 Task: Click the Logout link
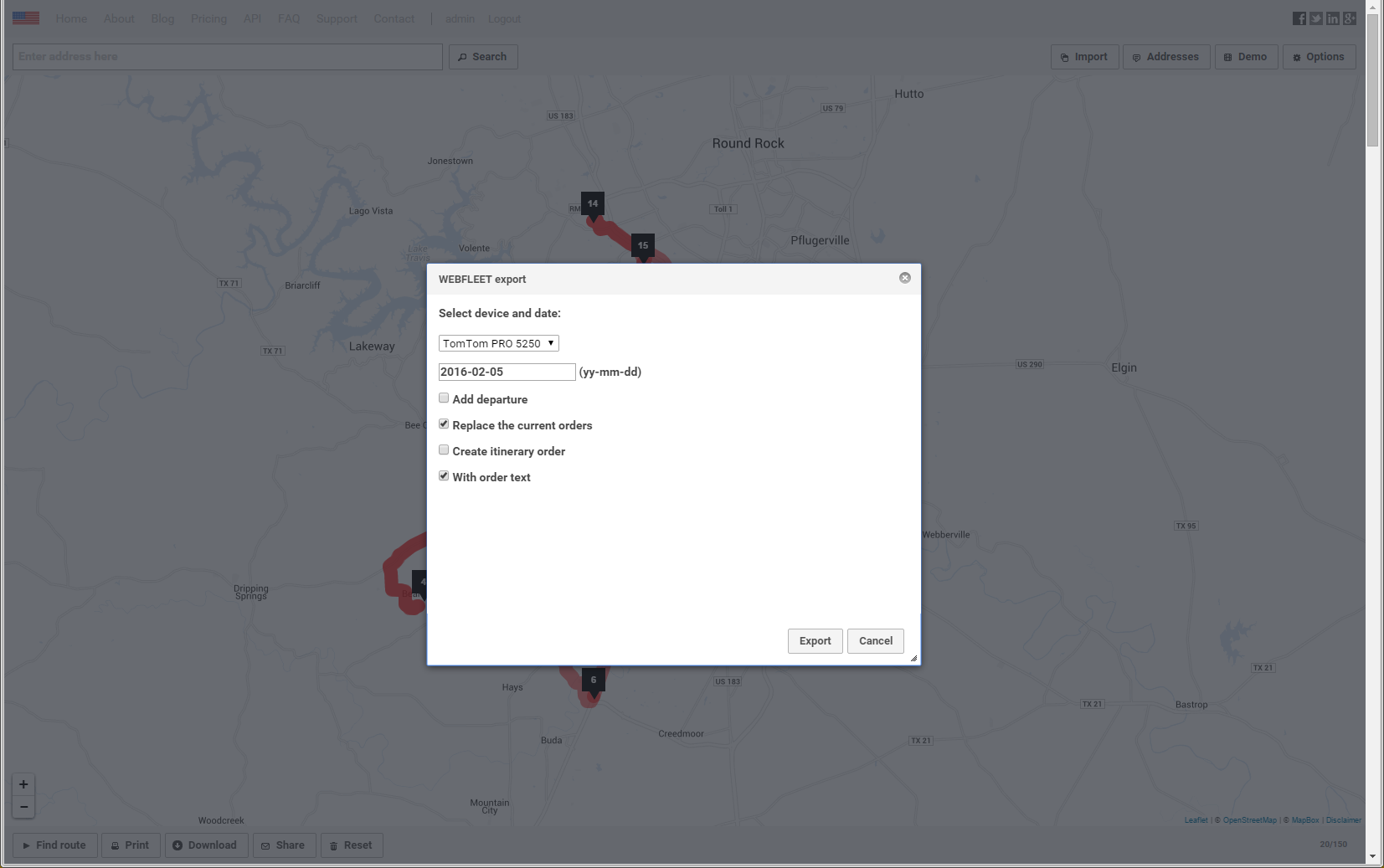coord(504,18)
